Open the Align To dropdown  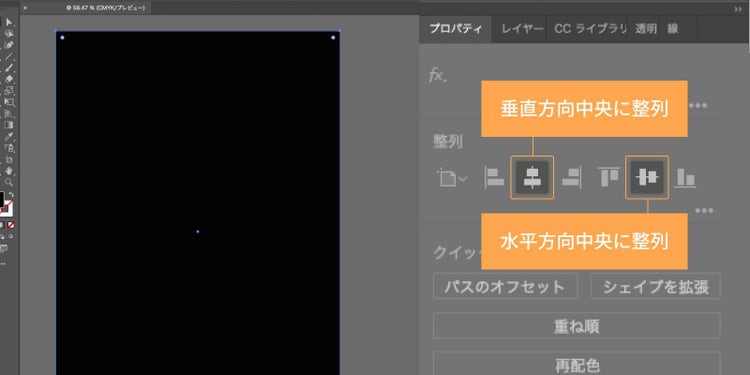coord(452,178)
